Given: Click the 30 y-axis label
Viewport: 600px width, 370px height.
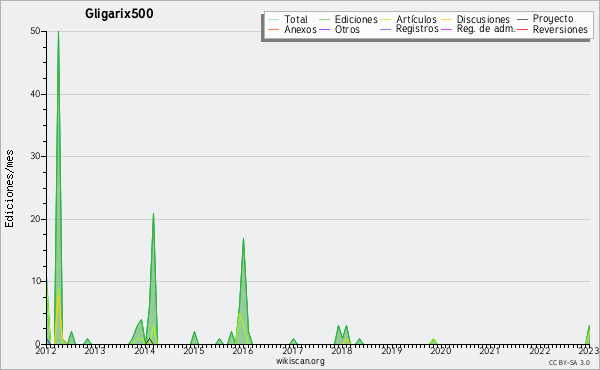Looking at the screenshot, I should 35,156.
